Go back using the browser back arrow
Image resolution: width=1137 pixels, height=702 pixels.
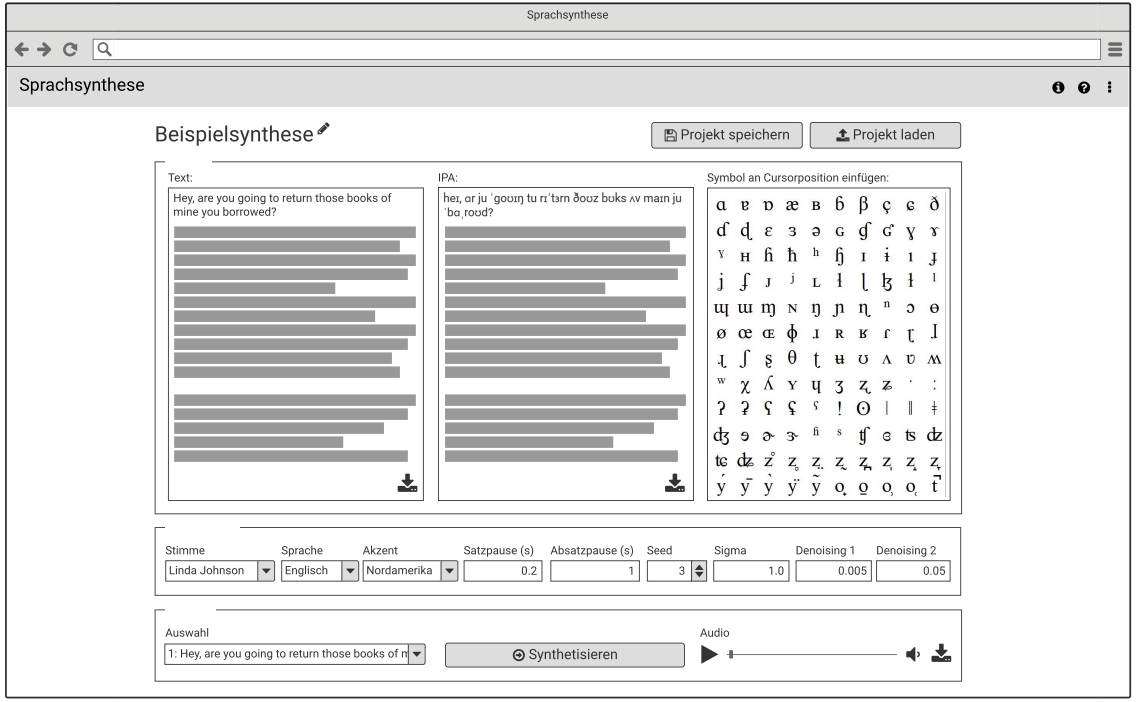point(21,48)
